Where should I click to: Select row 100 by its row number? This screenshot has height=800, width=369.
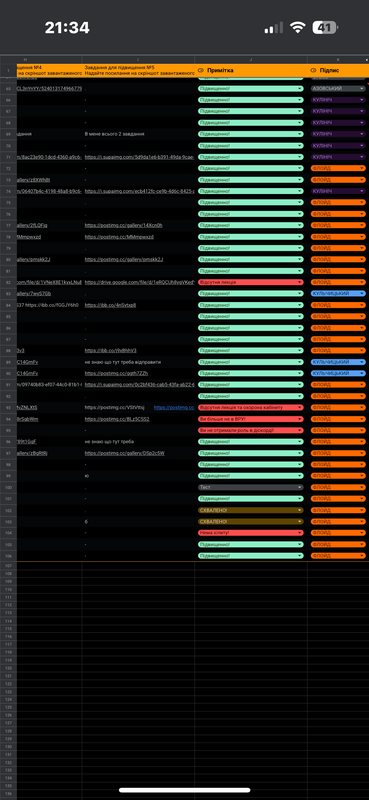(8, 487)
